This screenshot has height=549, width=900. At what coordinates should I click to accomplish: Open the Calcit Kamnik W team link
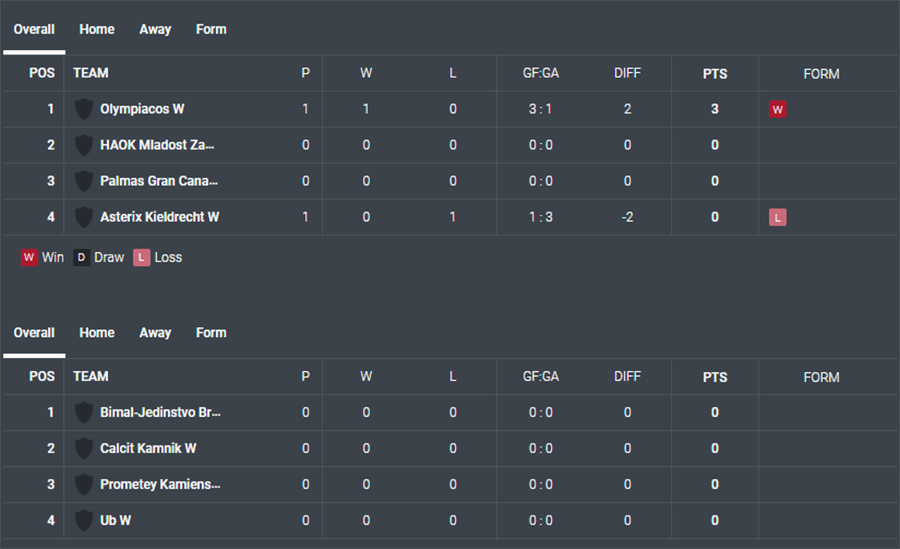[x=148, y=449]
